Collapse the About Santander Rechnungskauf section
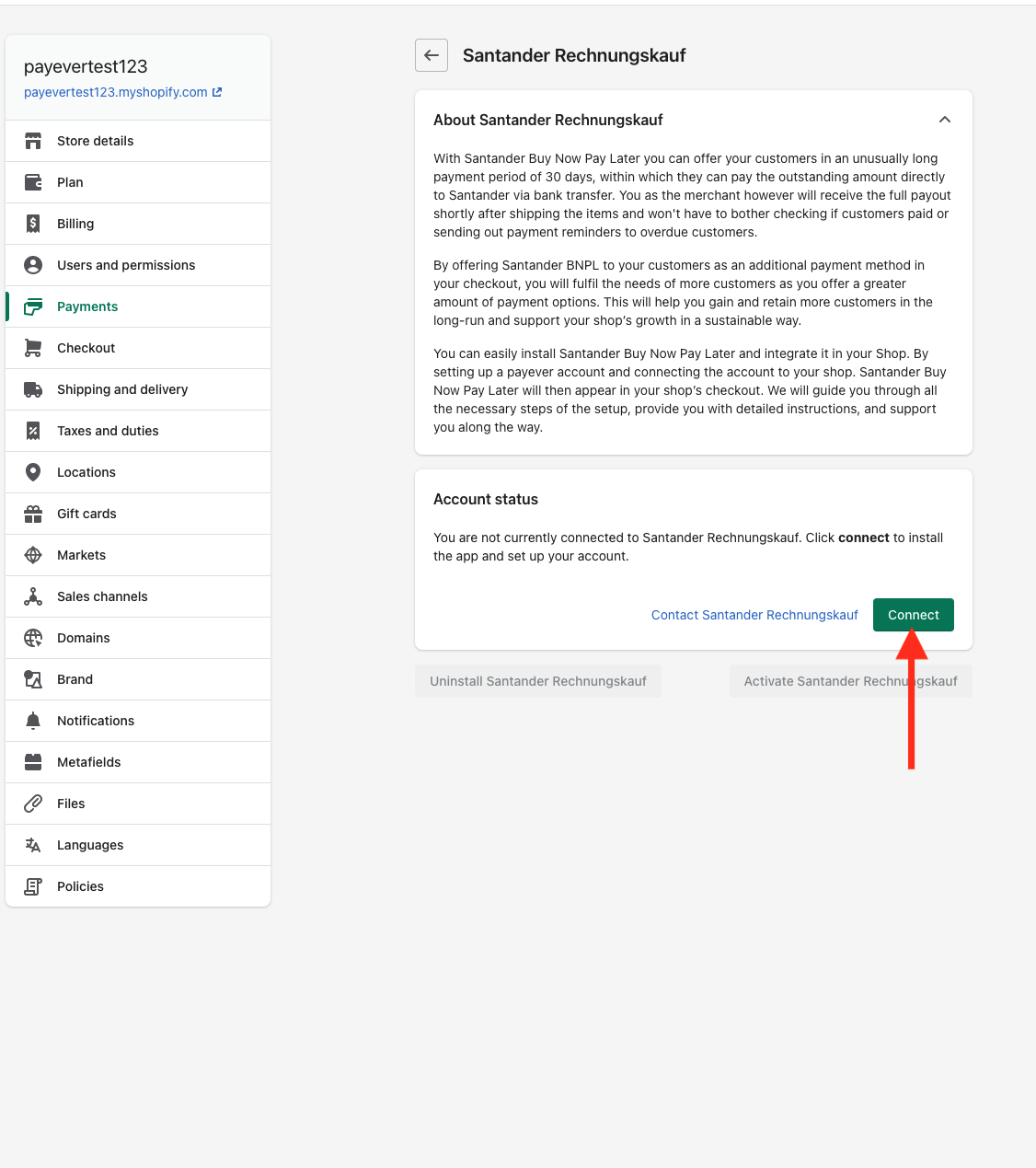The height and width of the screenshot is (1168, 1036). click(945, 120)
